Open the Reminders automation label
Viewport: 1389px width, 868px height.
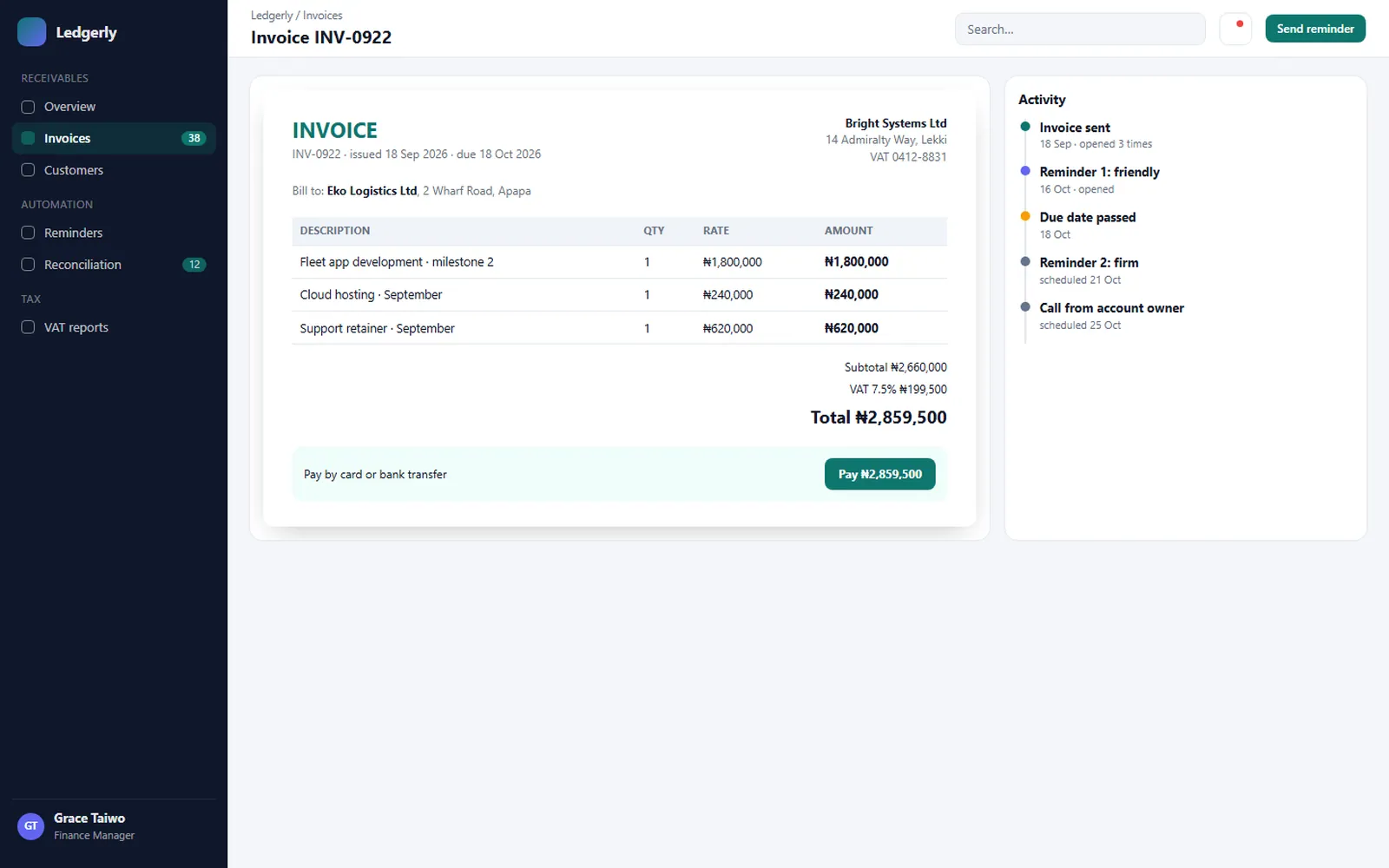coord(73,233)
